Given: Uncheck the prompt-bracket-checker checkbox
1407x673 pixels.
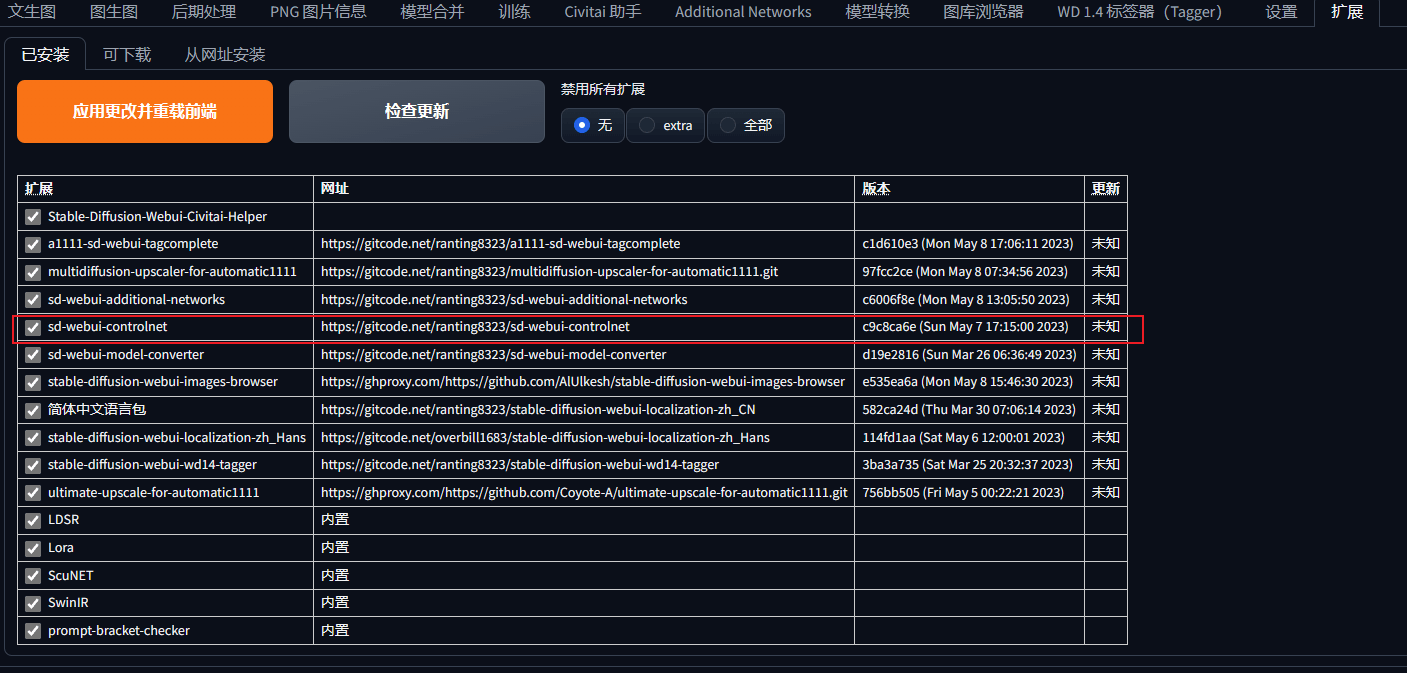Looking at the screenshot, I should tap(33, 631).
